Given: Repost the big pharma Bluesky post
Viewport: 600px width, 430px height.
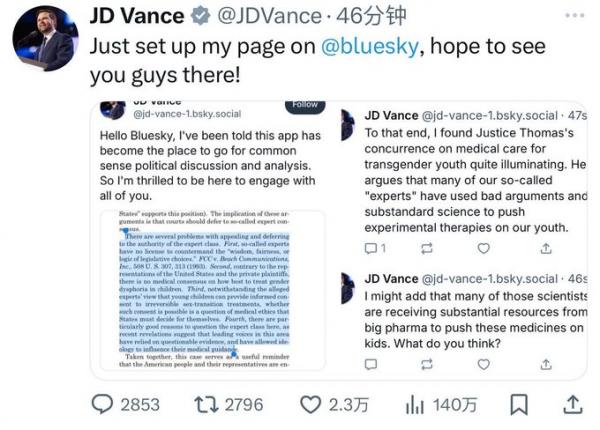Looking at the screenshot, I should (x=427, y=364).
